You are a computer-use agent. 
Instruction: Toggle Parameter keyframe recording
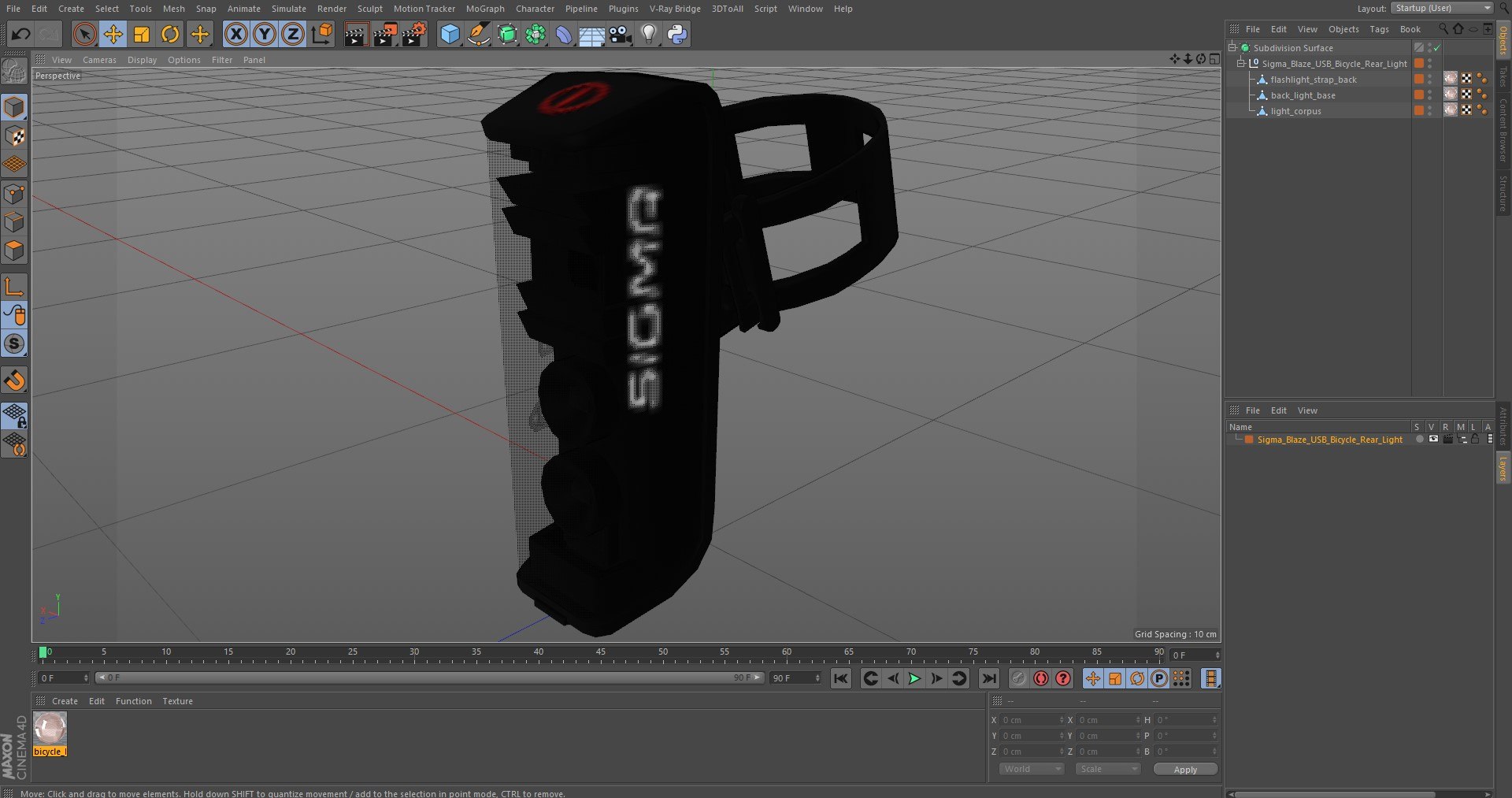pos(1159,678)
